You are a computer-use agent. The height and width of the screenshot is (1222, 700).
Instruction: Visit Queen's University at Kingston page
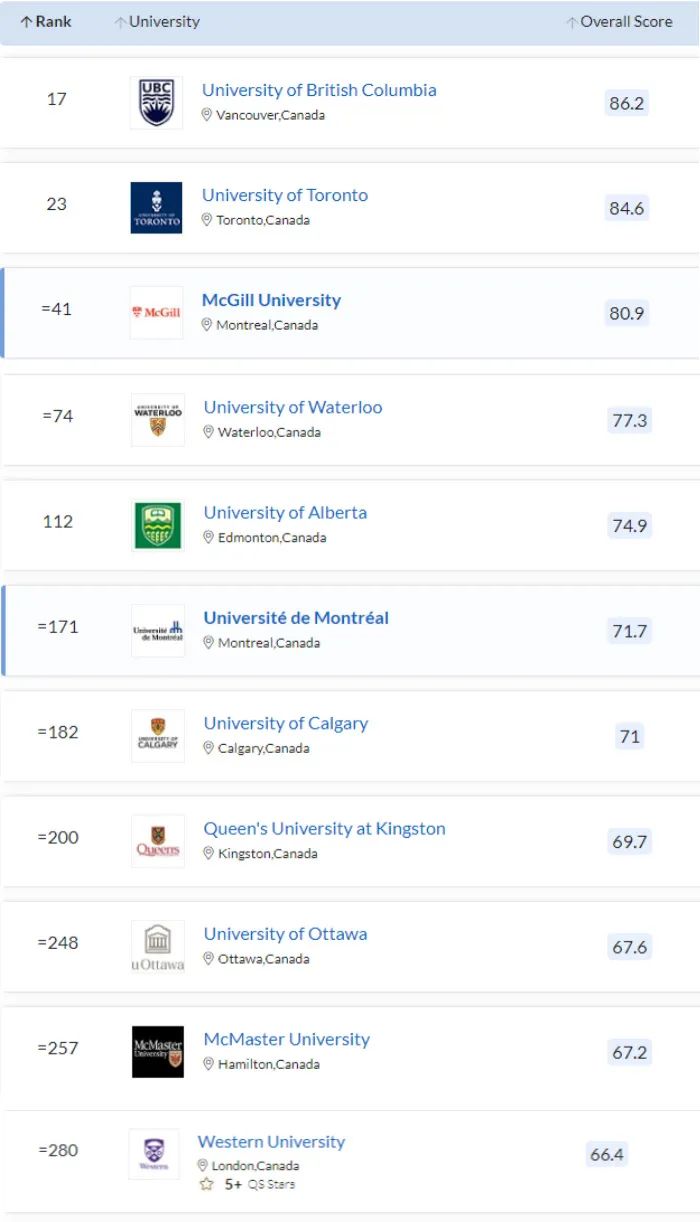click(324, 828)
